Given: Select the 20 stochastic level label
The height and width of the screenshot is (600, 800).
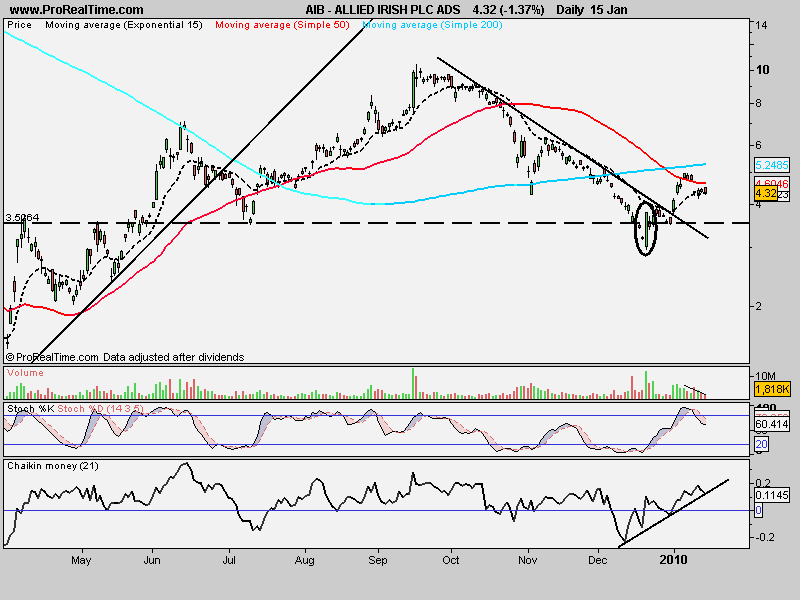Looking at the screenshot, I should (x=761, y=444).
